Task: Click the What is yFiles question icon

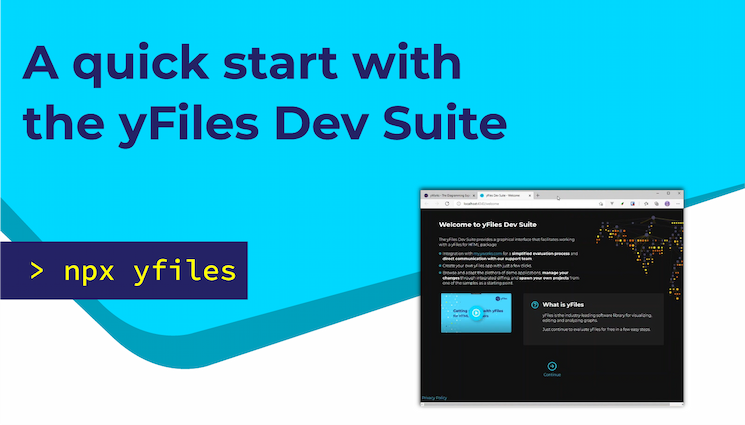Action: point(535,304)
